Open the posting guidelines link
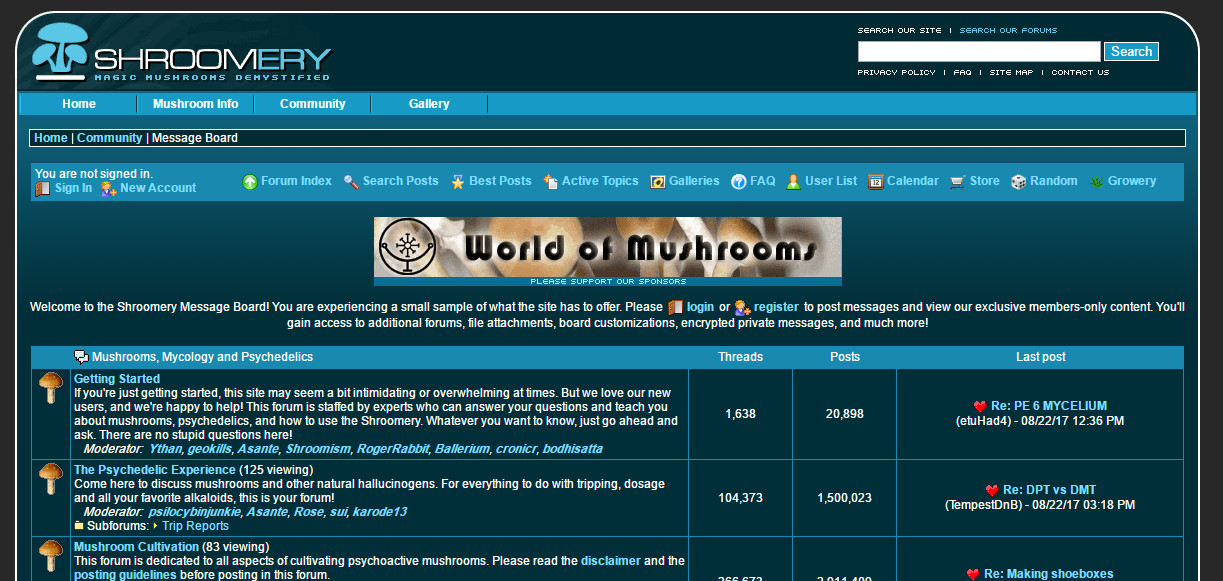This screenshot has width=1223, height=581. tap(125, 575)
